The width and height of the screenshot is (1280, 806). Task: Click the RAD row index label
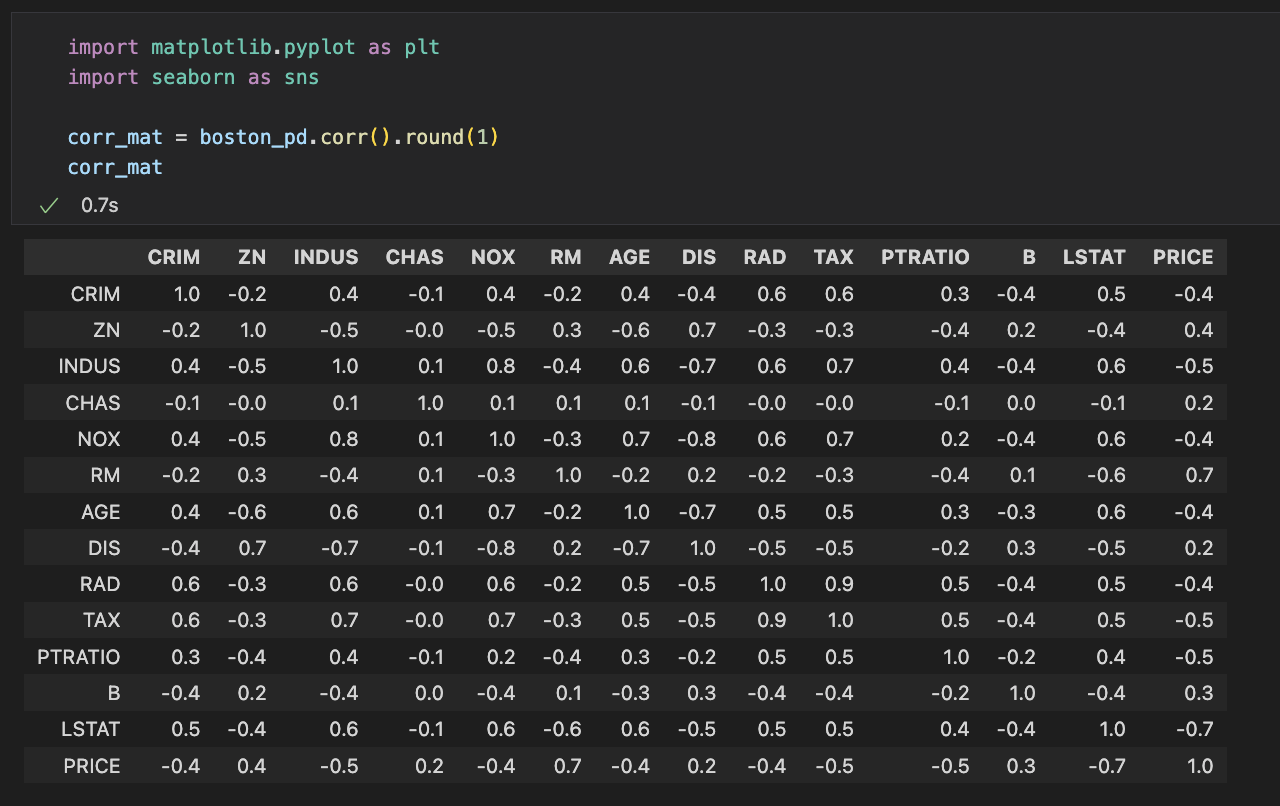(100, 584)
